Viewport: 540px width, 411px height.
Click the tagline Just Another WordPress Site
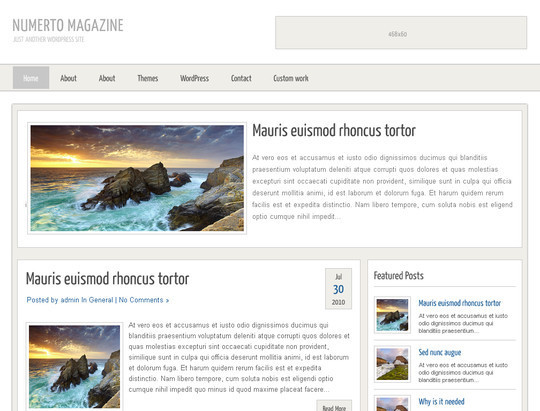click(x=49, y=39)
